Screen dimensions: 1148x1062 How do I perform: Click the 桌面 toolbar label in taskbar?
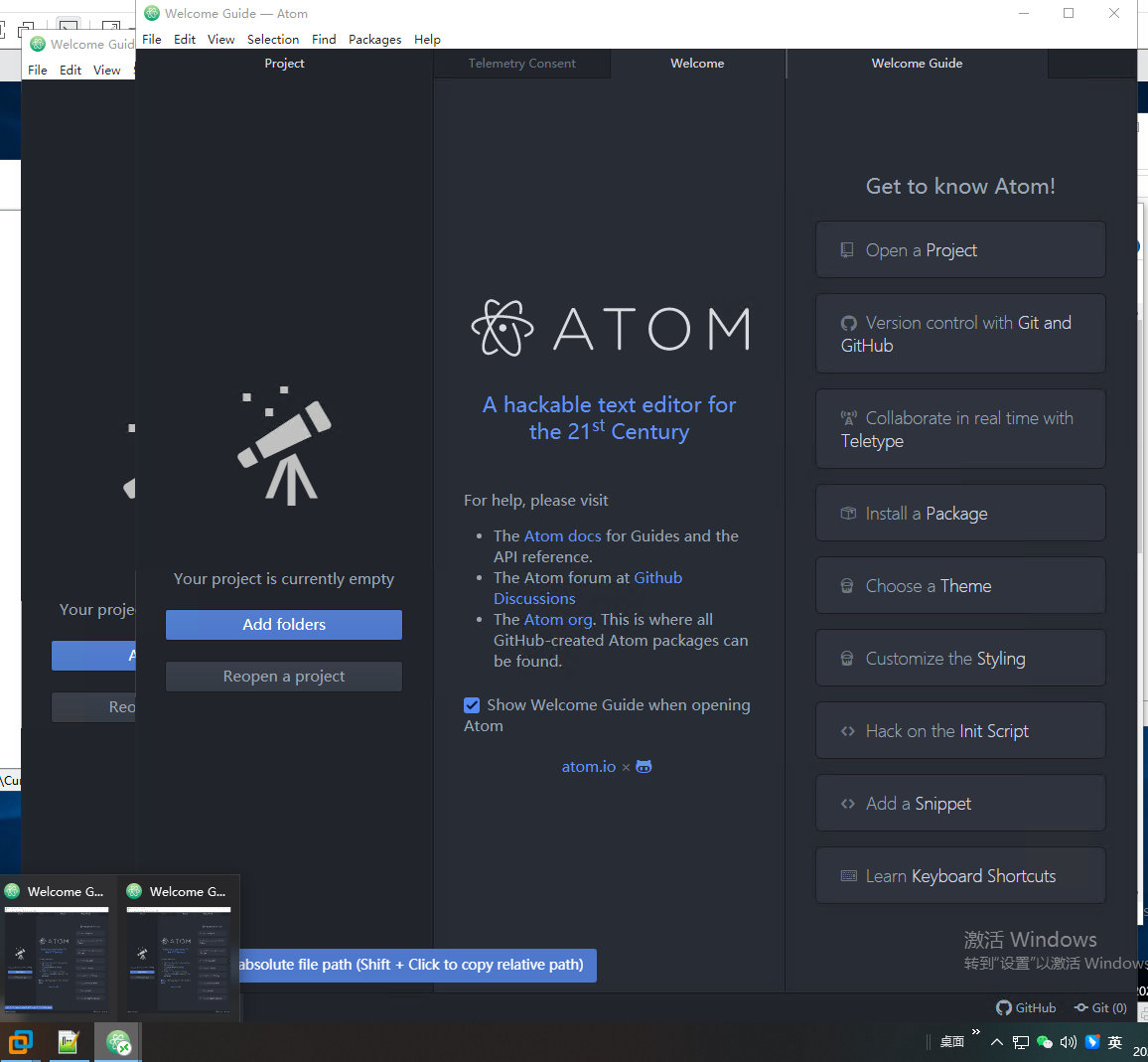951,1042
